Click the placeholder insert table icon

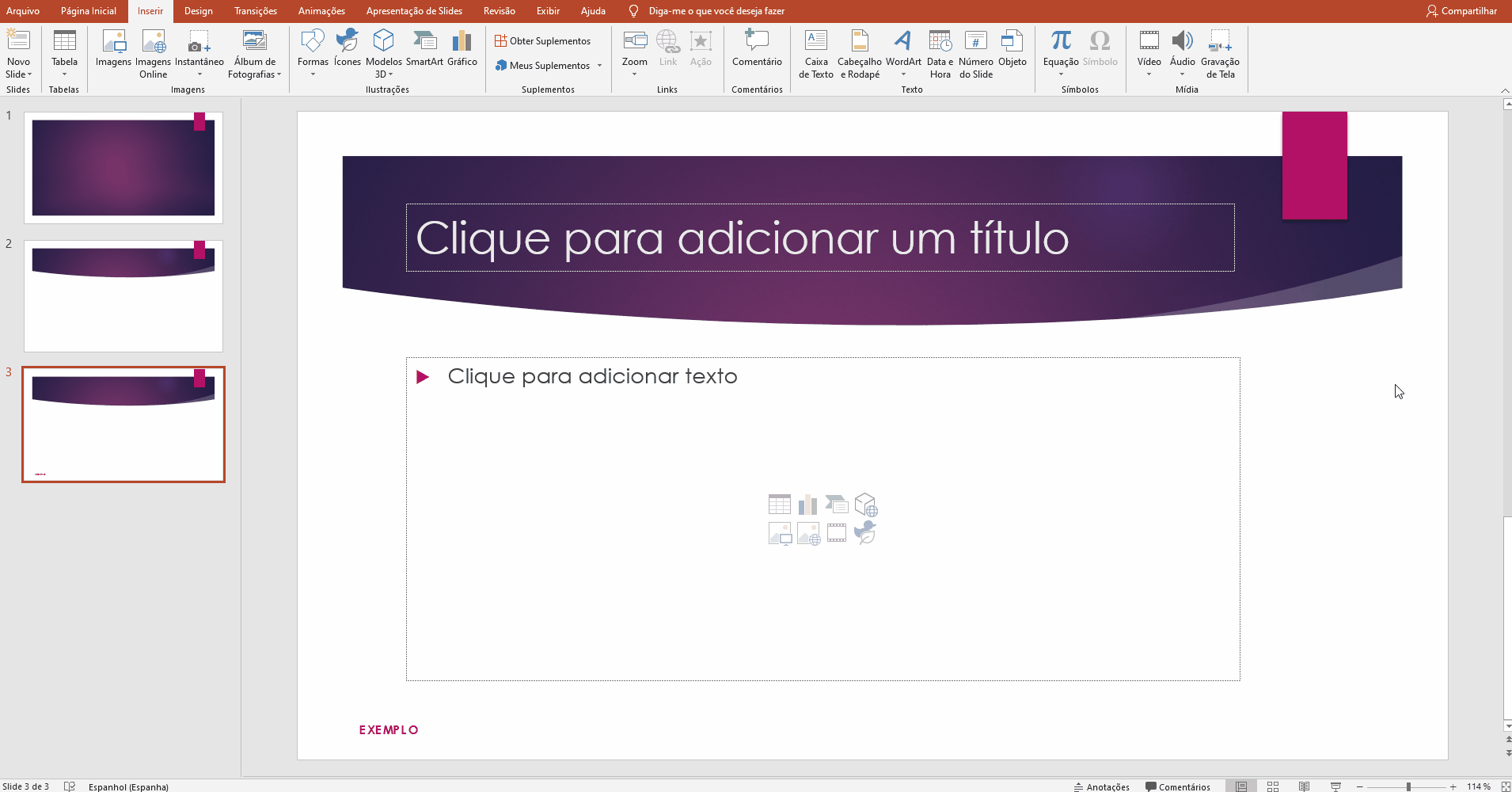(x=780, y=505)
